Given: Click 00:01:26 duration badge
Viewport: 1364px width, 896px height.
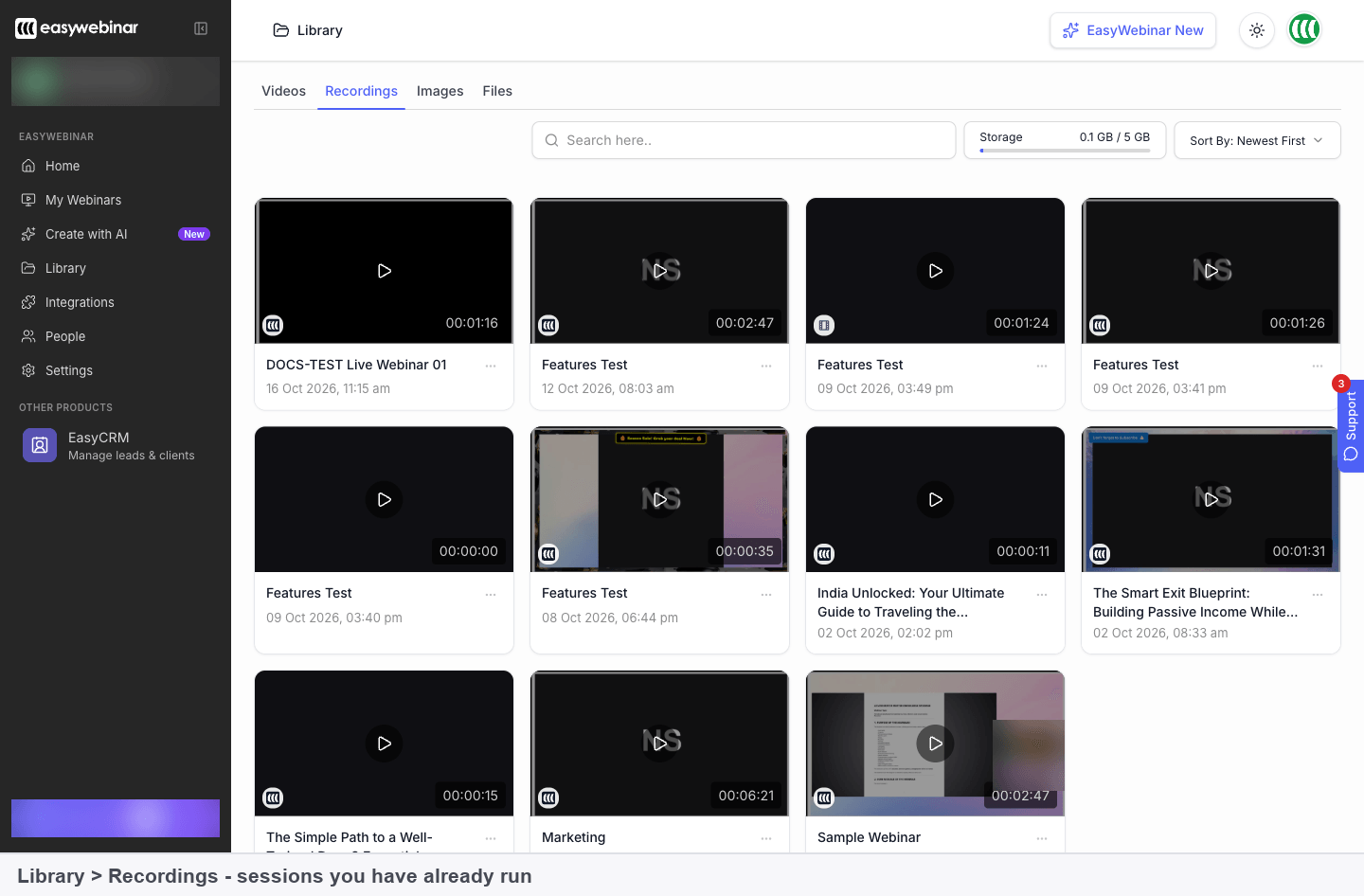Looking at the screenshot, I should (1297, 323).
